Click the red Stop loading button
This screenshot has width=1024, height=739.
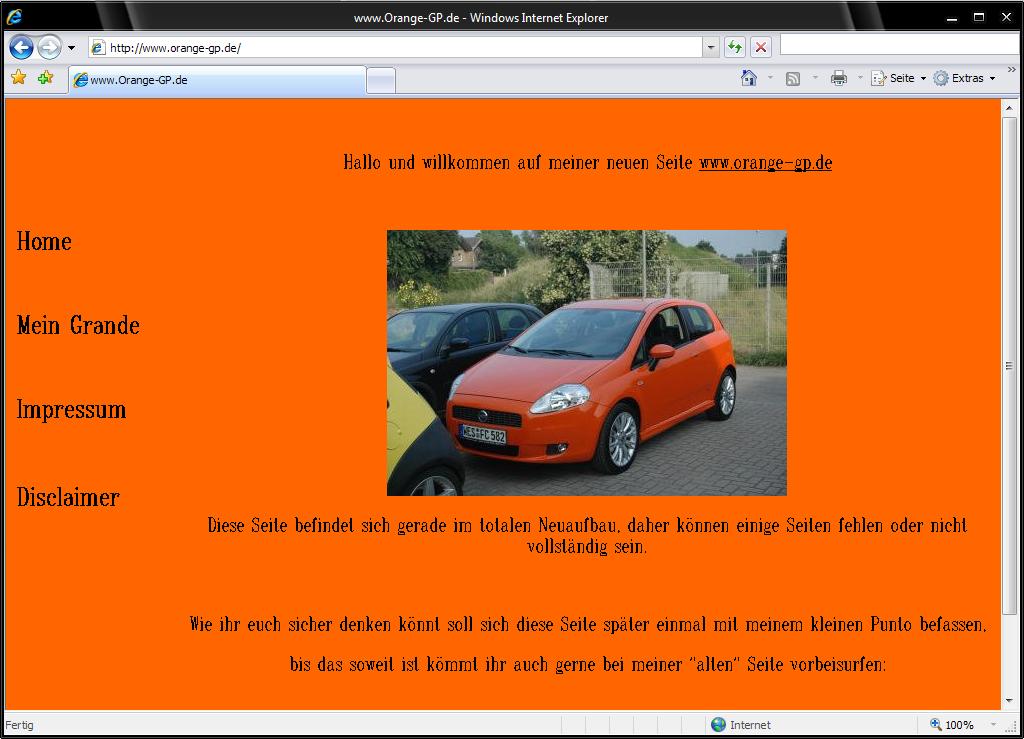(x=761, y=47)
